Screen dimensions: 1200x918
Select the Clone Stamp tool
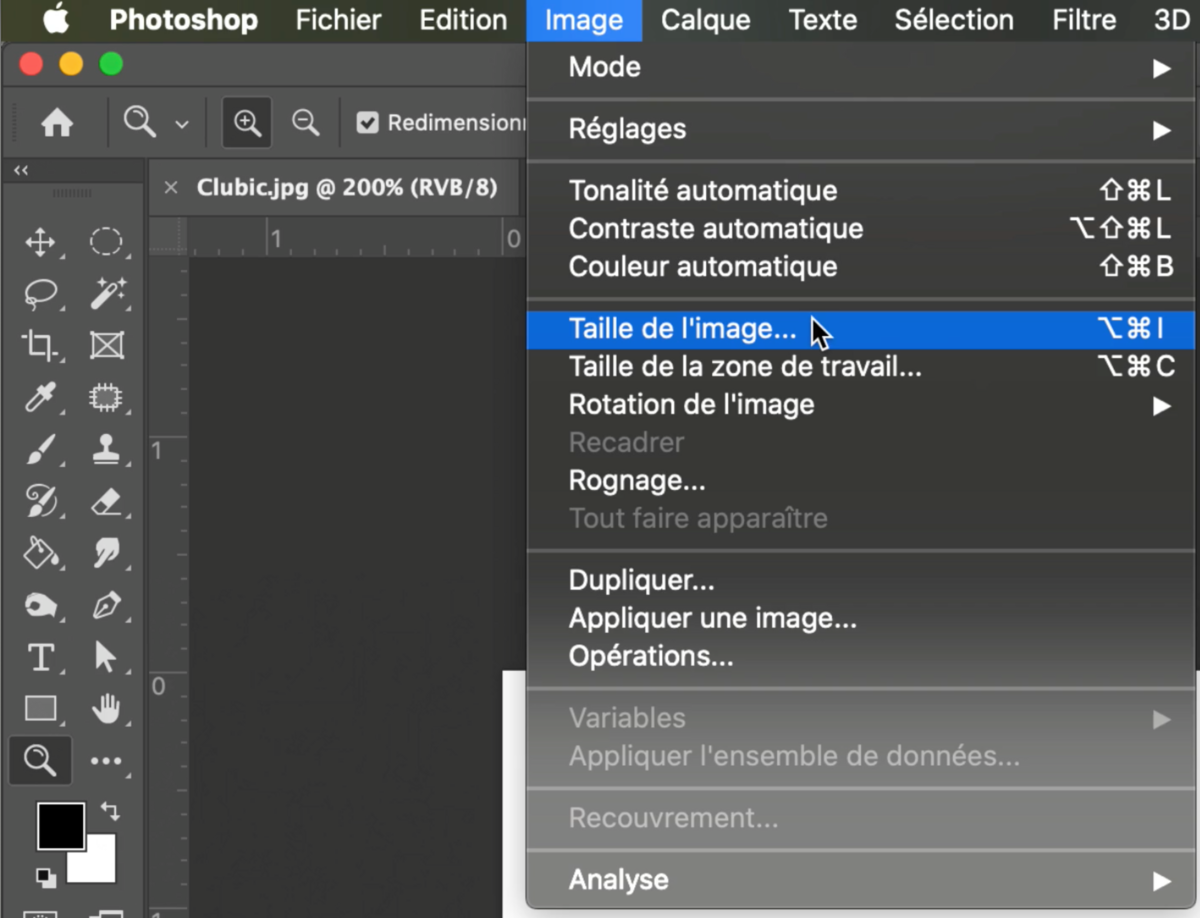click(106, 450)
